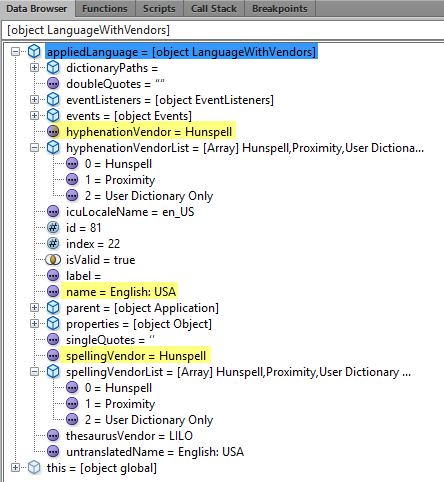444x482 pixels.
Task: Click the boolean icon beside isValid
Action: point(53,260)
